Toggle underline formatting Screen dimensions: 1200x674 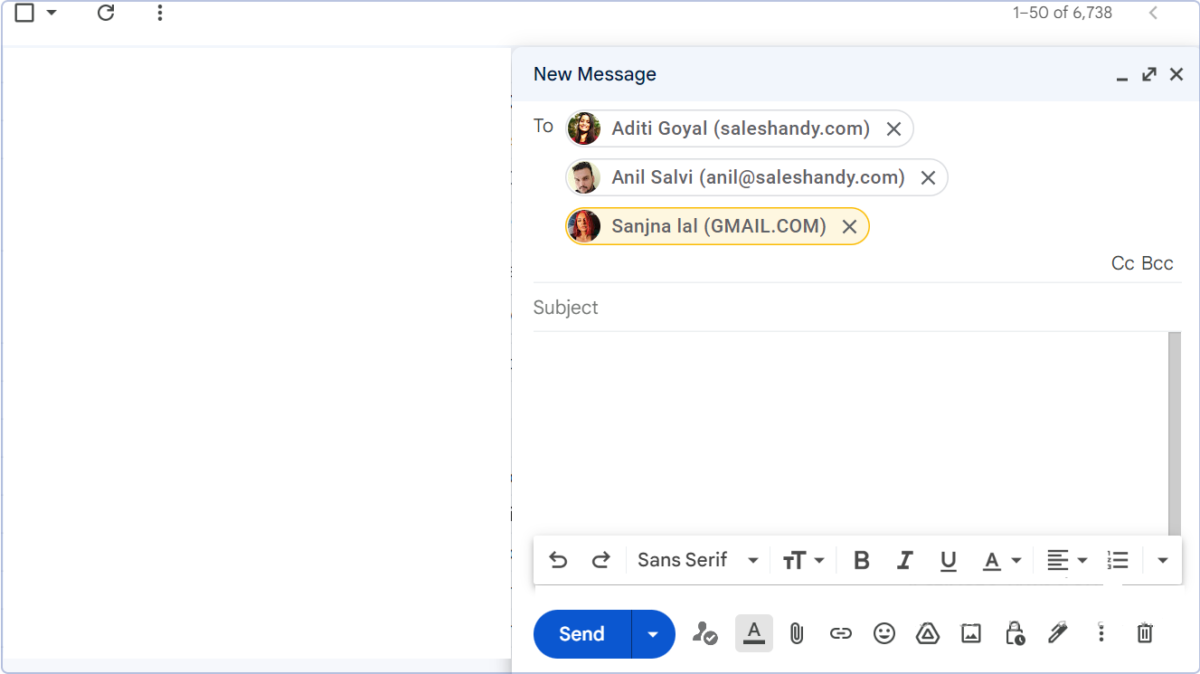coord(948,560)
